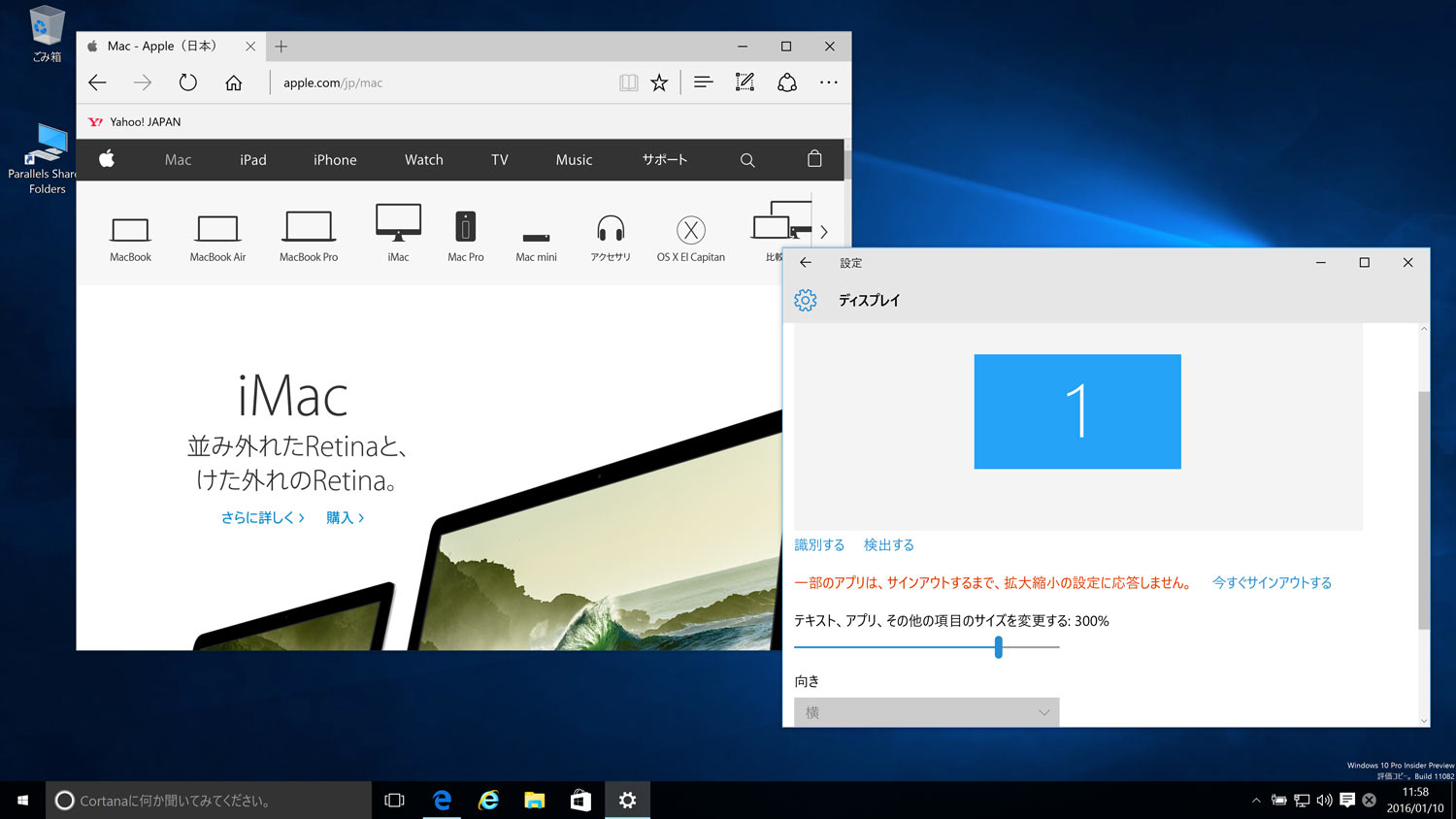Viewport: 1456px width, 819px height.
Task: Click 今すぐサインアウトする link
Action: tap(1272, 582)
